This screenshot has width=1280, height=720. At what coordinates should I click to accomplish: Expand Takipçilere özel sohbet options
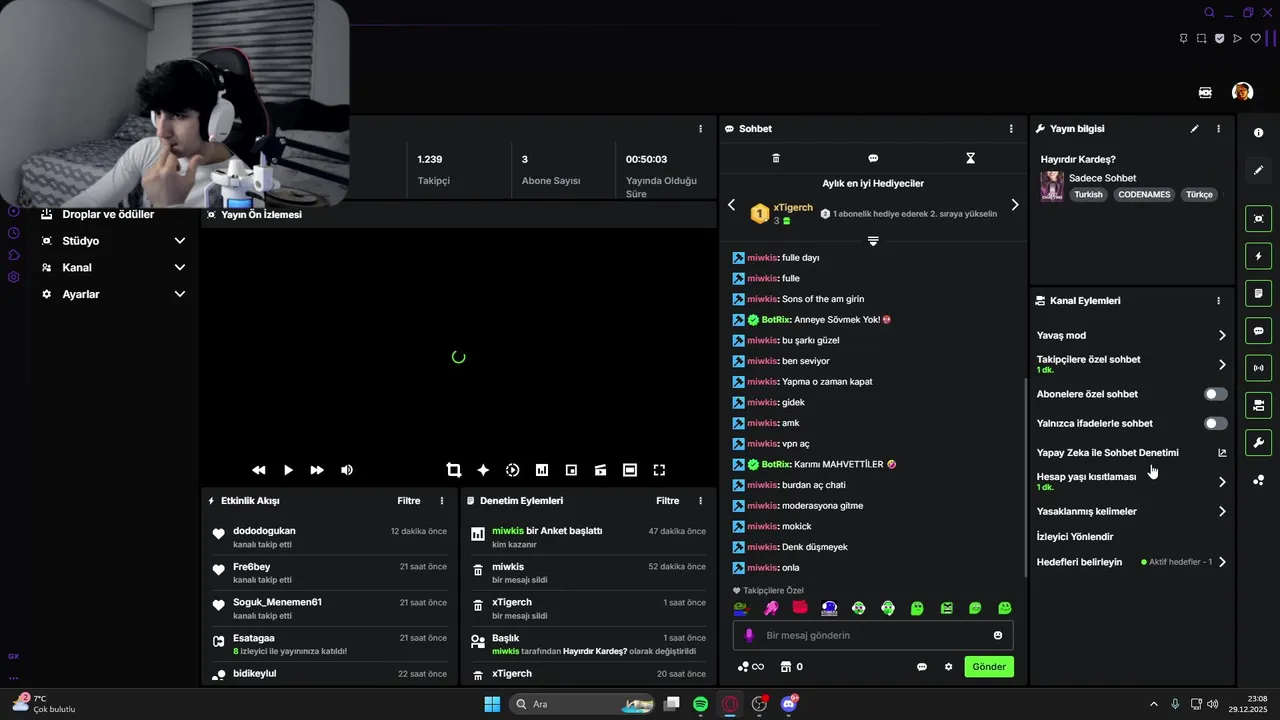[x=1222, y=365]
